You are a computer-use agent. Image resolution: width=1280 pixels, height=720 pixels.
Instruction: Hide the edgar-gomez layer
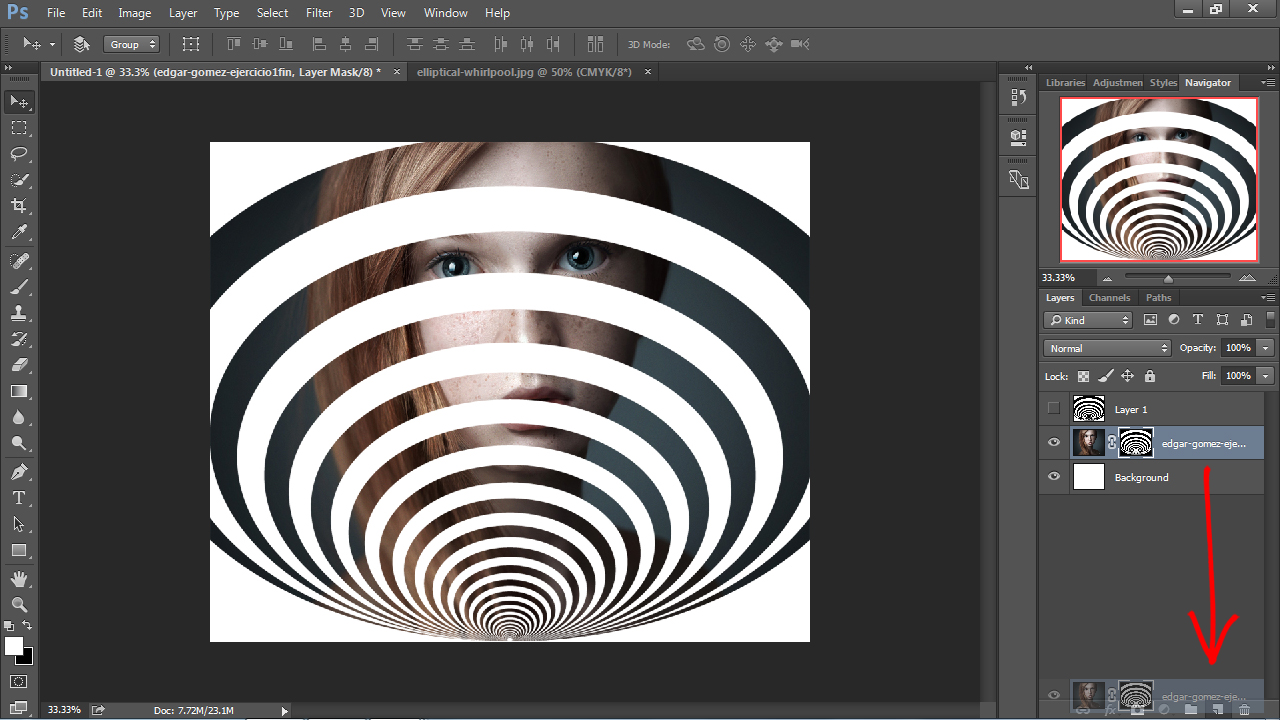[x=1053, y=443]
